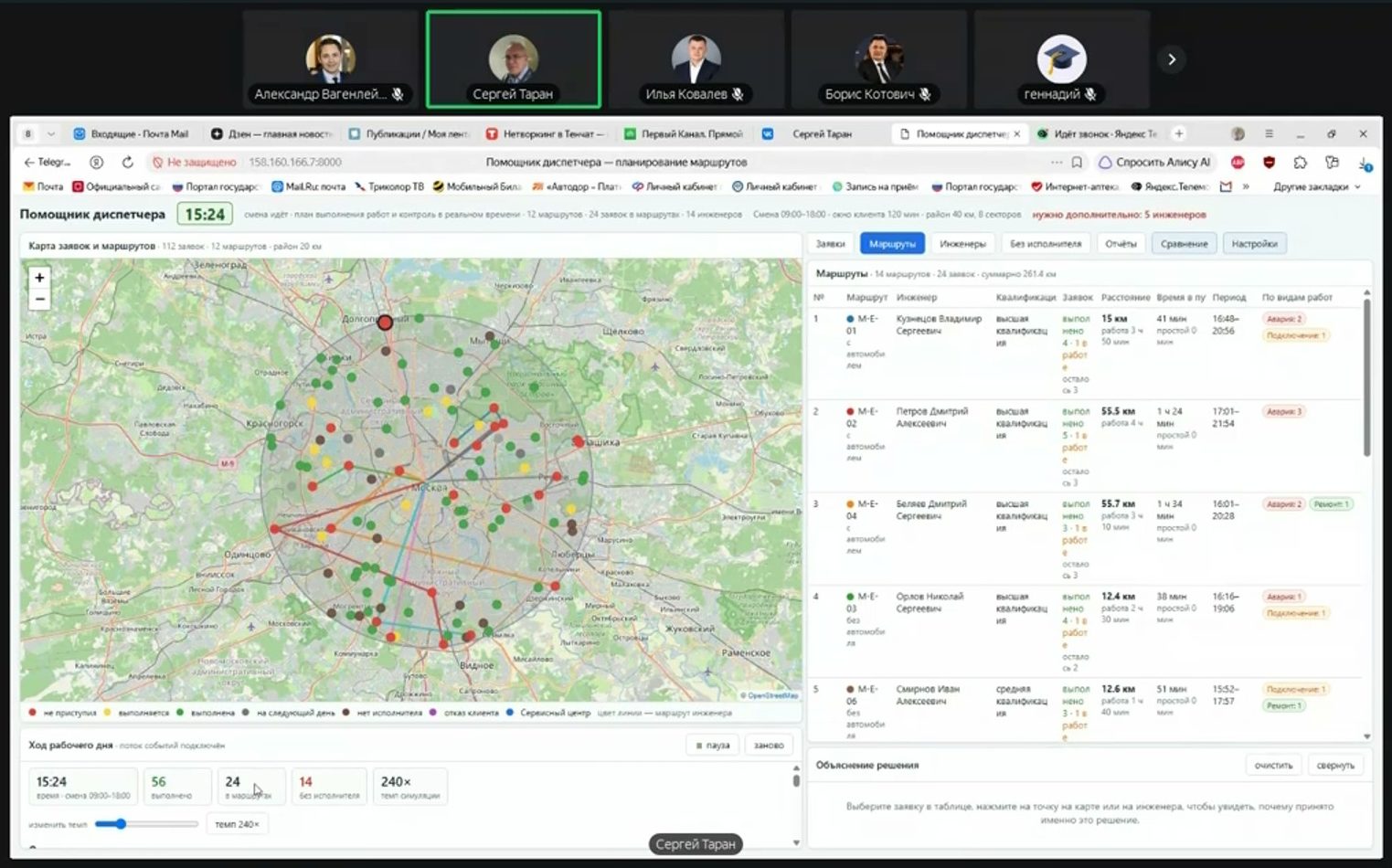Open the browser hamburger menu
Screen dimensions: 1392x868
[1269, 133]
